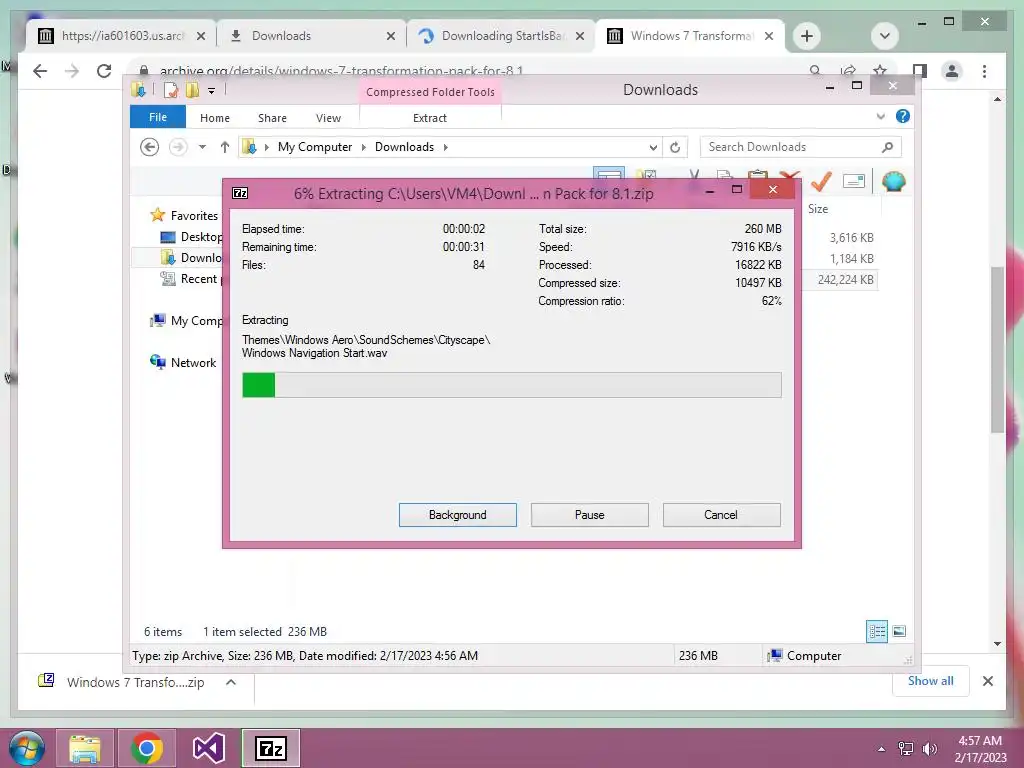Open Recent places in the navigation pane
The height and width of the screenshot is (768, 1024).
(201, 279)
